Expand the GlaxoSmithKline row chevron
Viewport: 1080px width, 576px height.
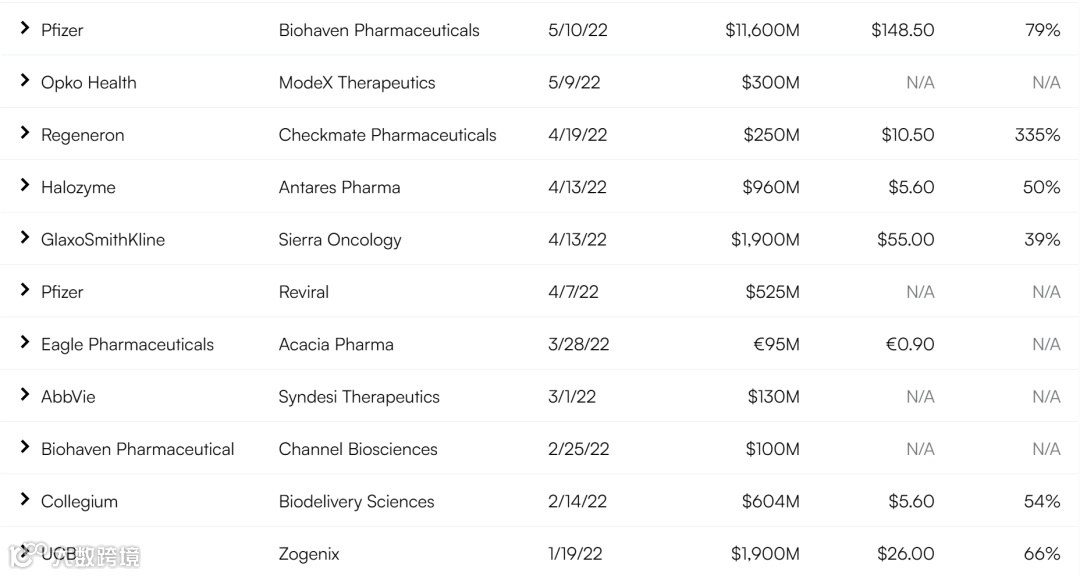point(25,238)
